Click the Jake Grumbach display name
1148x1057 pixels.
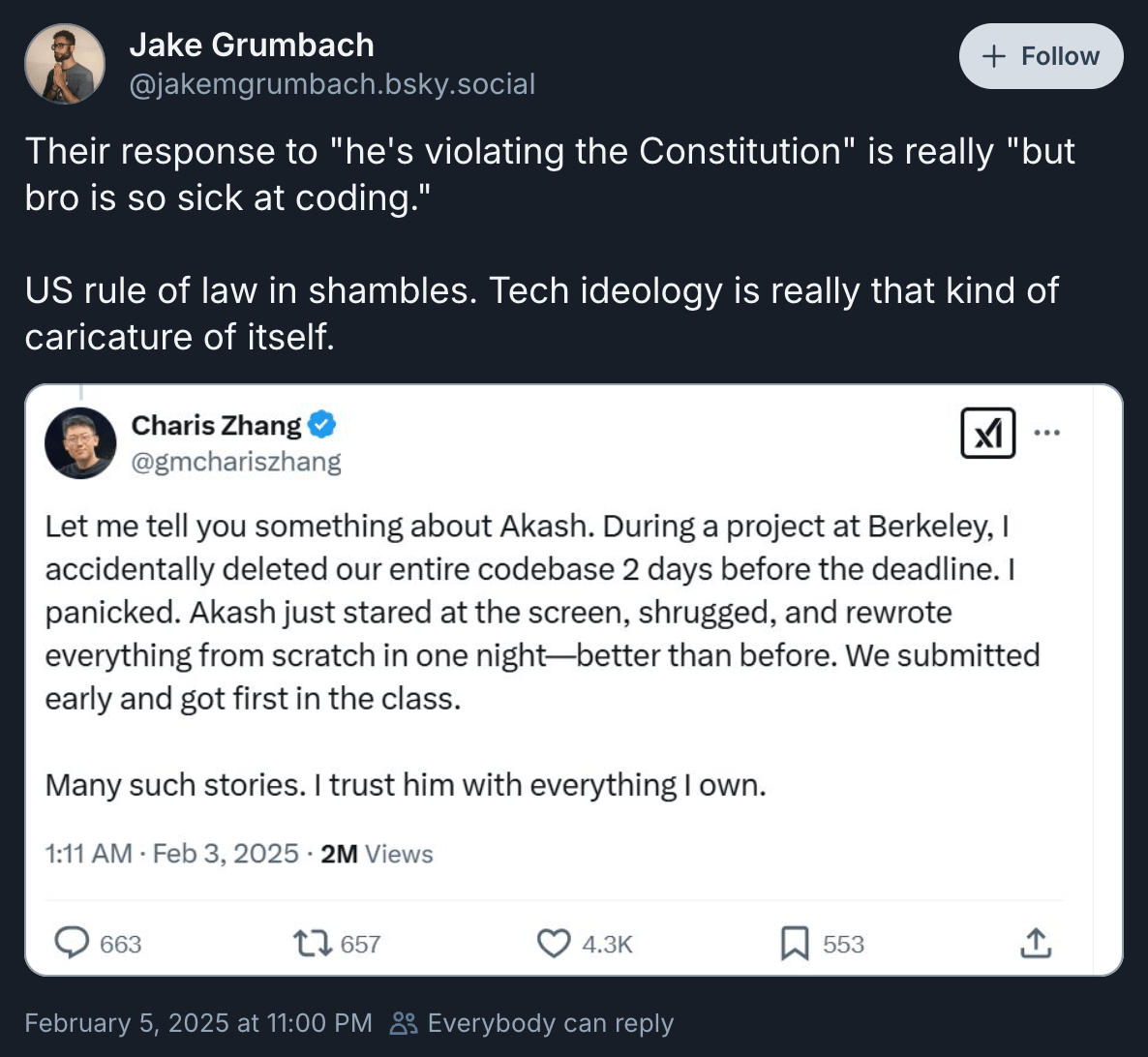pos(252,45)
